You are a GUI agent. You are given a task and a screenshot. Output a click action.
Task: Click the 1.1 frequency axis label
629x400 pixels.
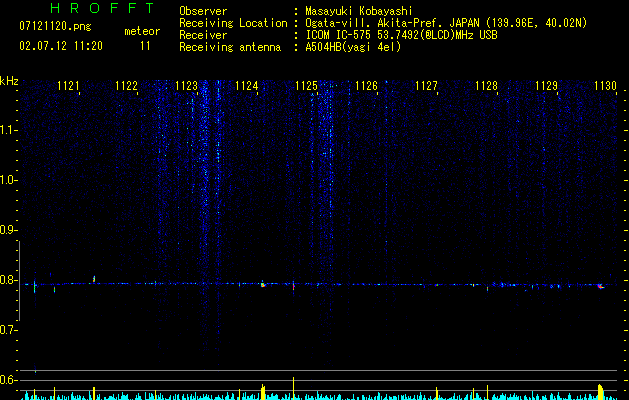tap(8, 130)
